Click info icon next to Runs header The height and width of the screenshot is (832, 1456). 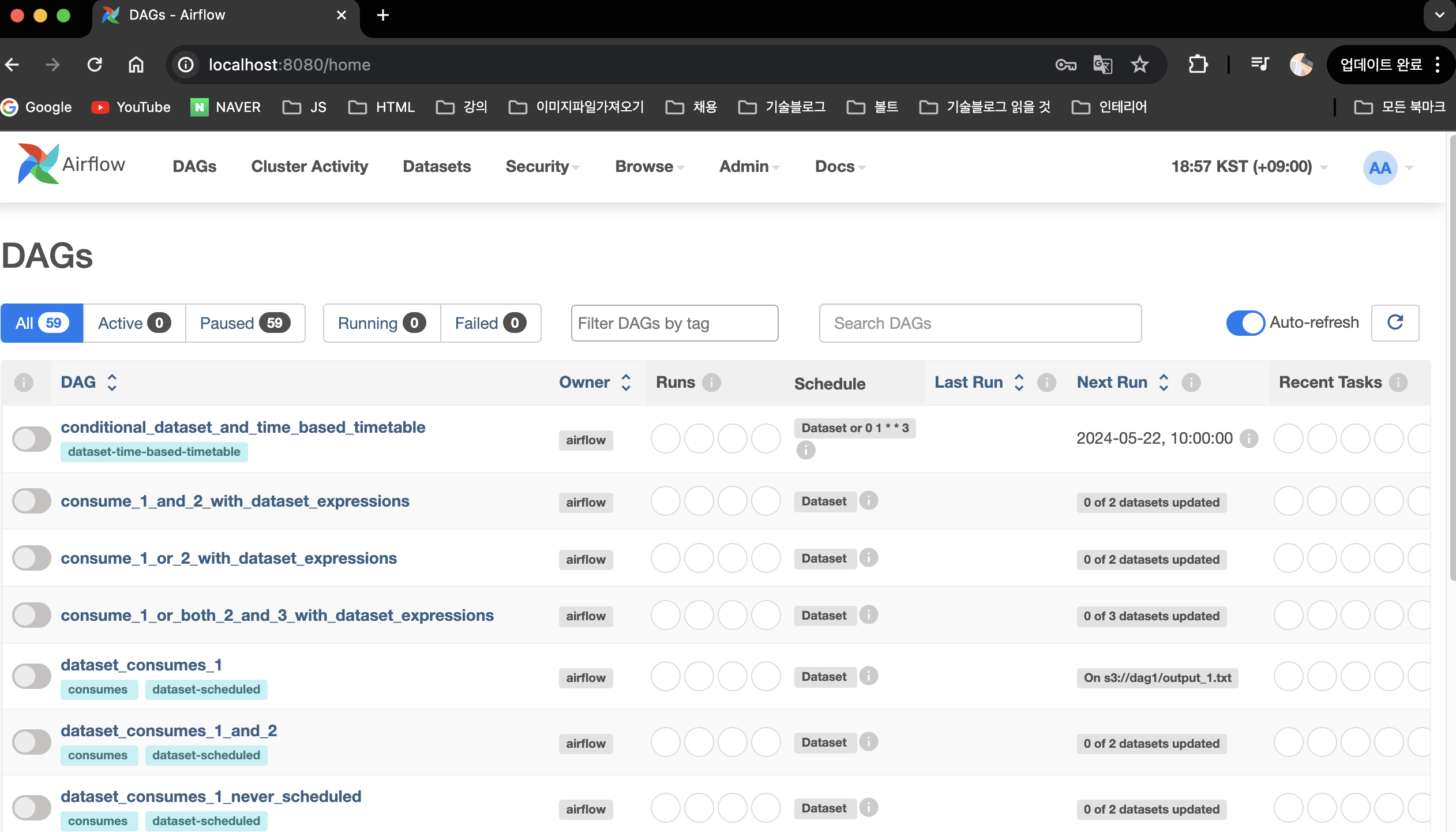tap(711, 383)
